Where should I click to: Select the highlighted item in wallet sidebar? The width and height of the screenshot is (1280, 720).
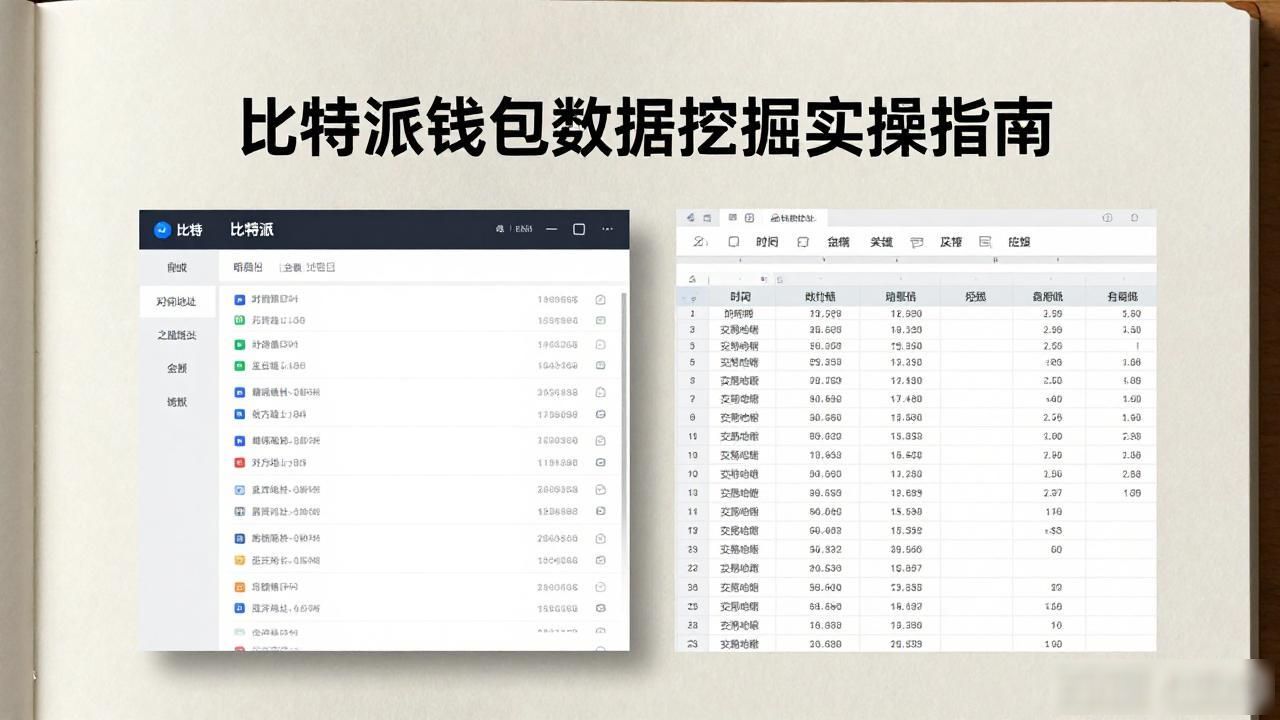pyautogui.click(x=177, y=301)
